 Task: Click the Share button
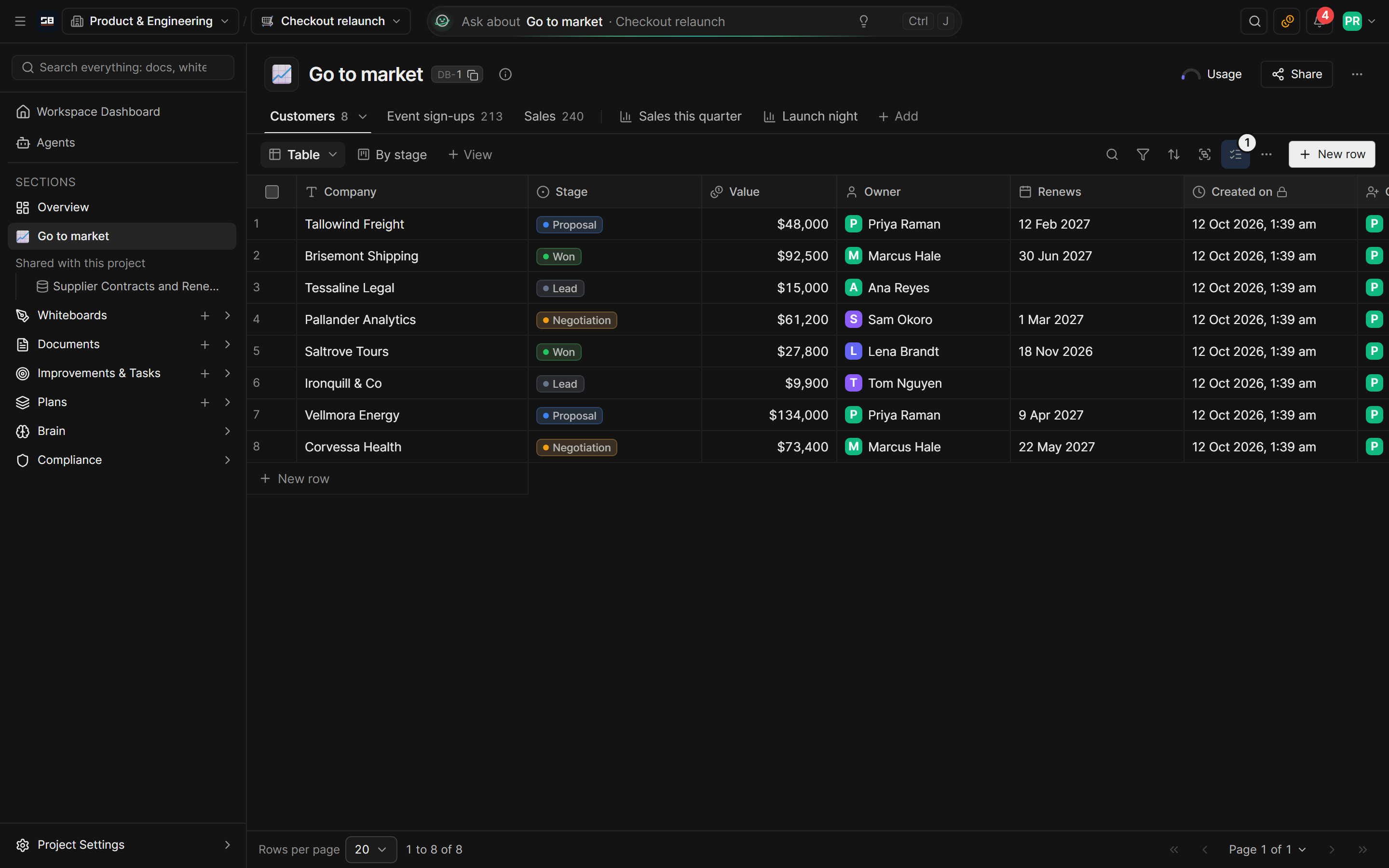click(x=1296, y=74)
